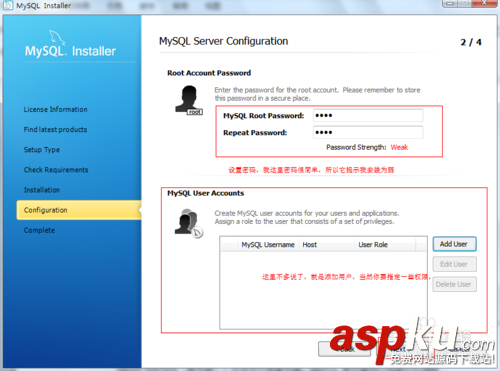
Task: Open the License Information step
Action: (x=55, y=109)
